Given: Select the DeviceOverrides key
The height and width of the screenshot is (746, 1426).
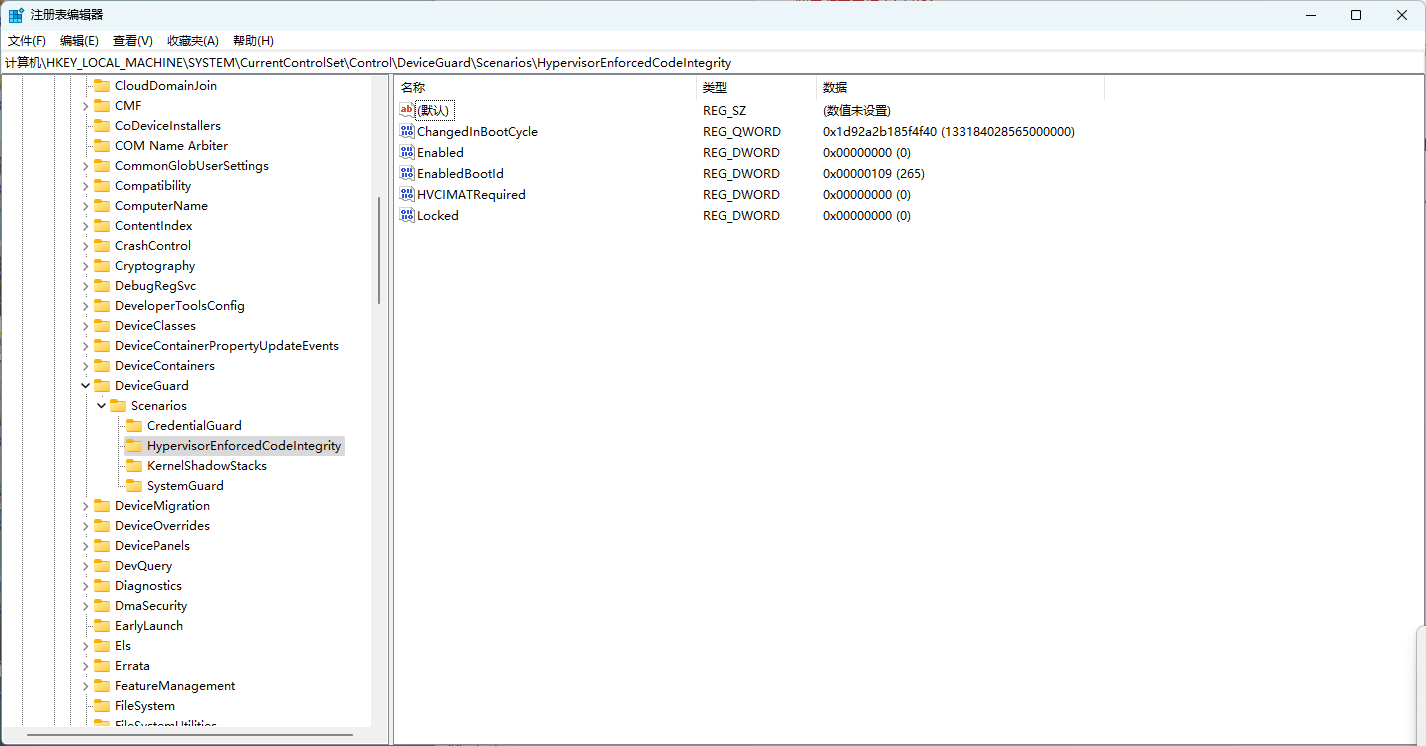Looking at the screenshot, I should tap(162, 525).
